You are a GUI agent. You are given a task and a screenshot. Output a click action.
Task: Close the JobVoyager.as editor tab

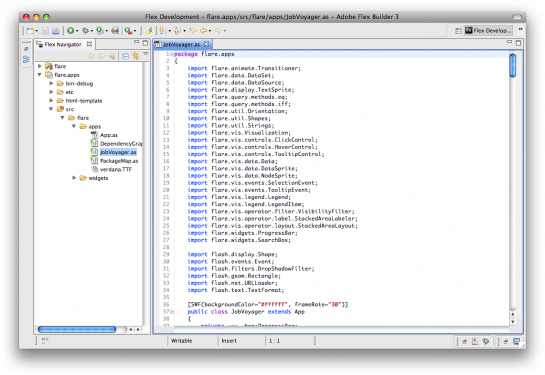pyautogui.click(x=206, y=44)
